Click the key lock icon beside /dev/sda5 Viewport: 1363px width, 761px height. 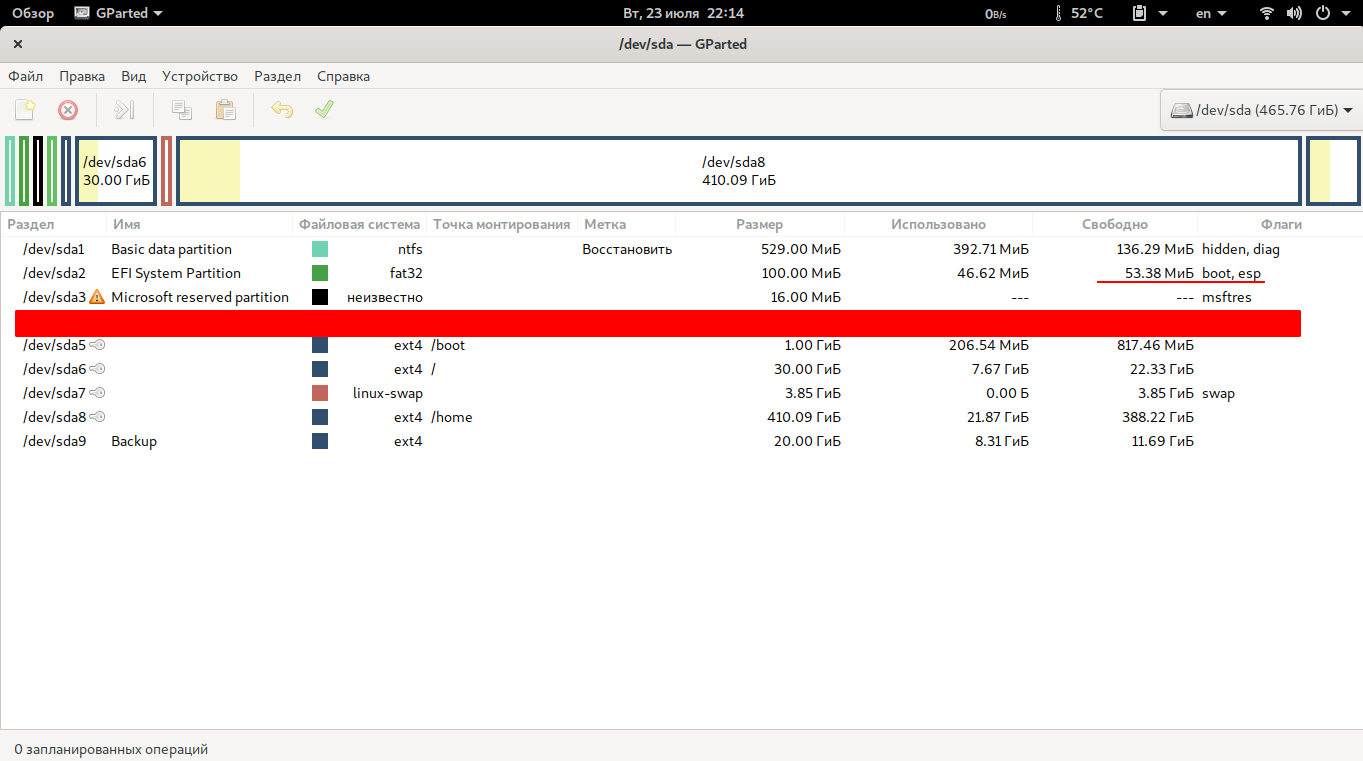[x=97, y=345]
